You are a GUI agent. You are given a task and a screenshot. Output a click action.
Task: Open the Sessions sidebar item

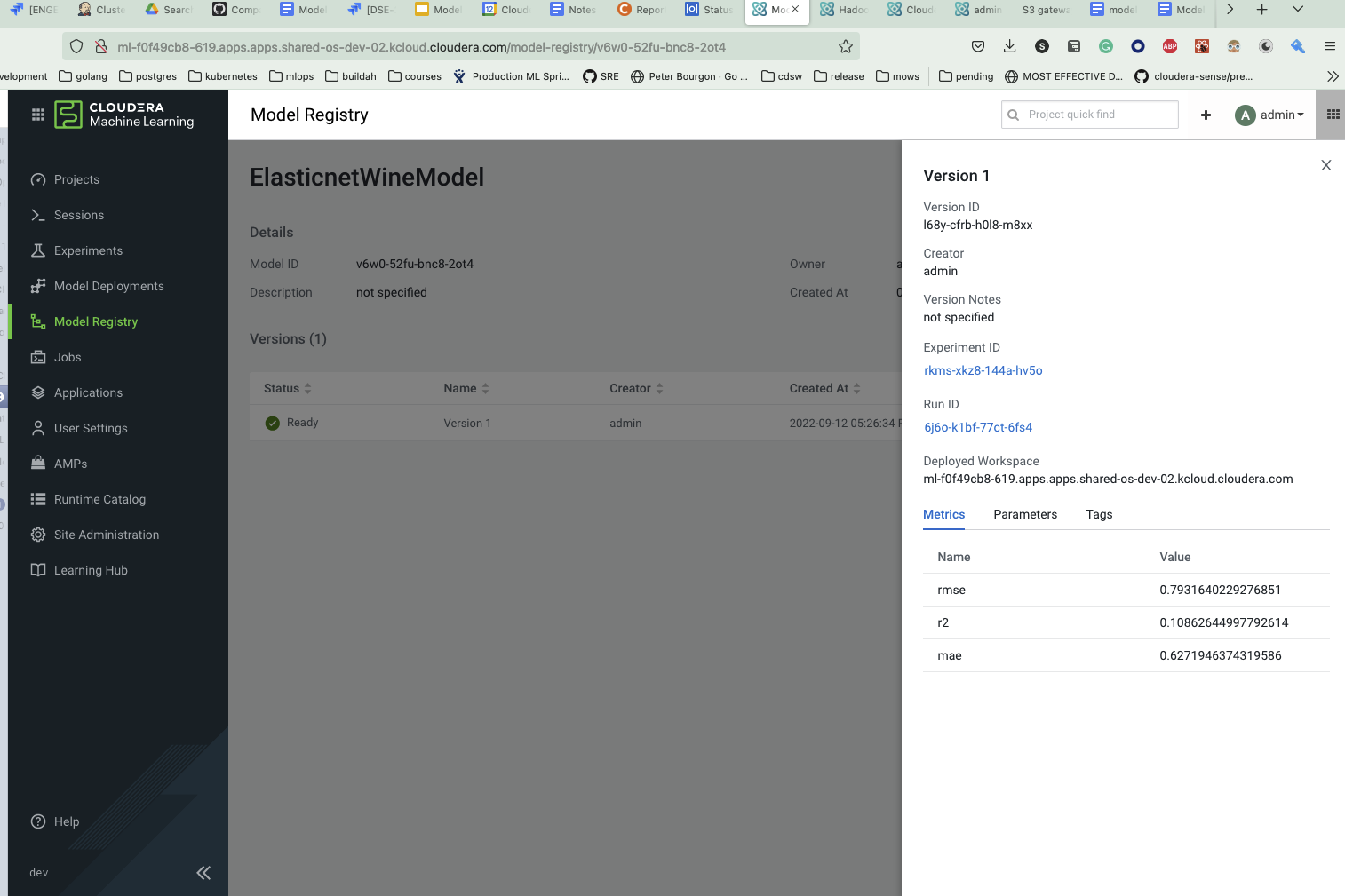[x=78, y=215]
